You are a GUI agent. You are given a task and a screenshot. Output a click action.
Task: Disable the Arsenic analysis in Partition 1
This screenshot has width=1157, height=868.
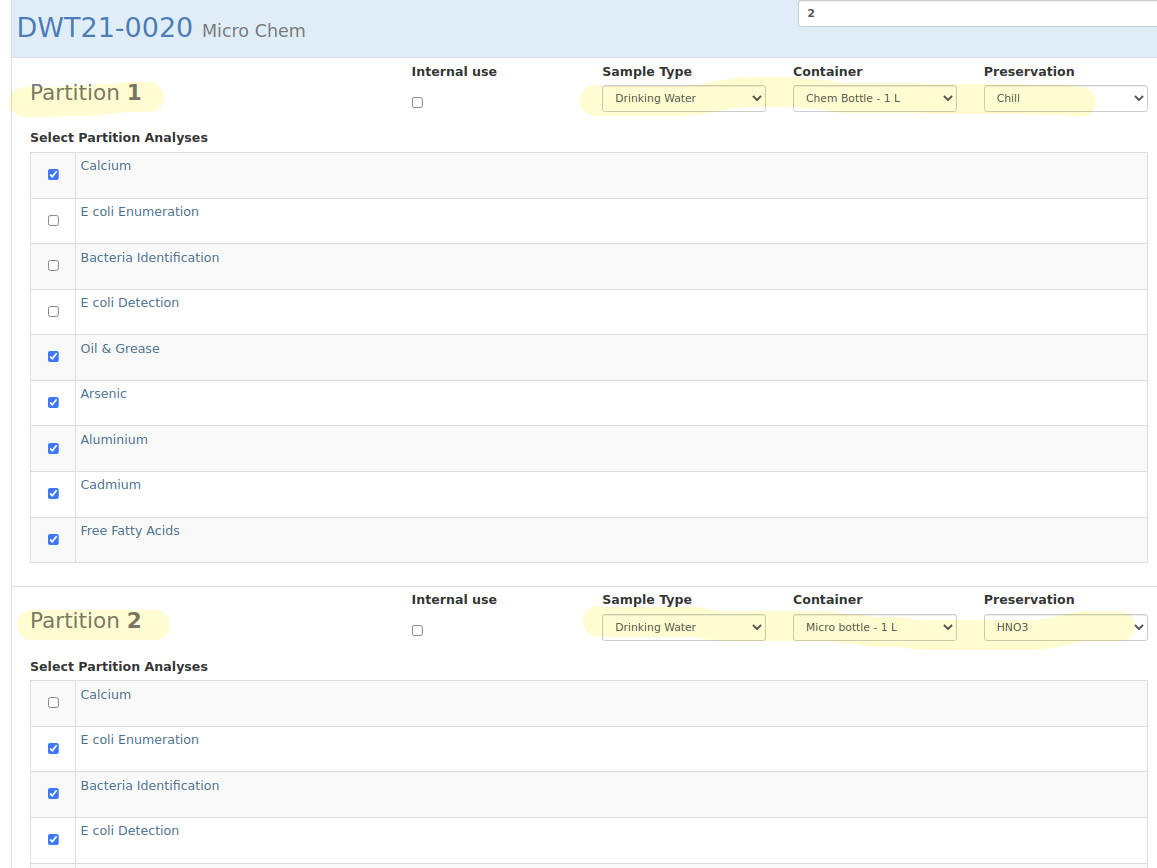(53, 402)
